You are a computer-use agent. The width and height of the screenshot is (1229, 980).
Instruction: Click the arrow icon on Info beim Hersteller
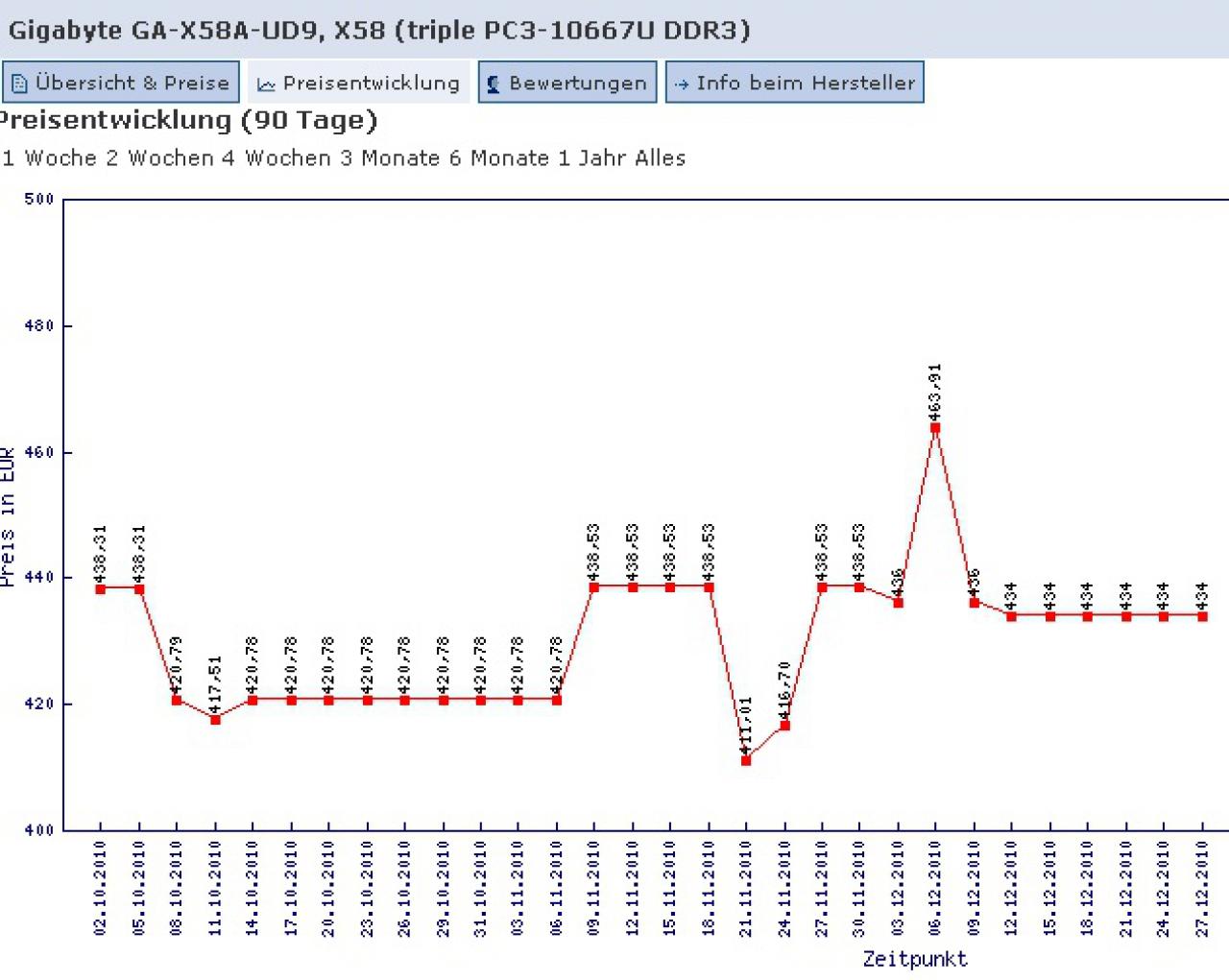[682, 84]
